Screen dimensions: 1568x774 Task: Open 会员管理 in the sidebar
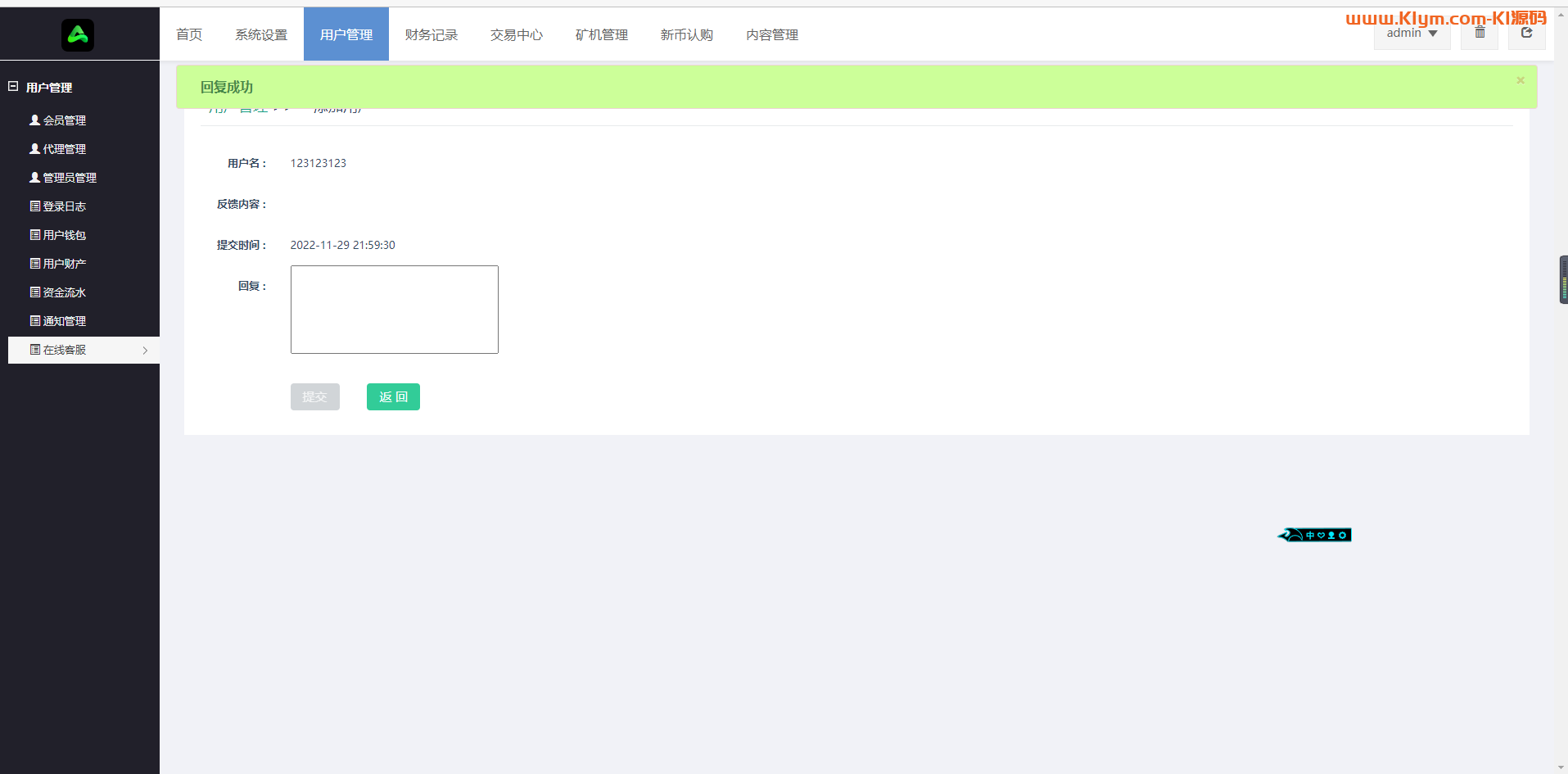(x=57, y=120)
